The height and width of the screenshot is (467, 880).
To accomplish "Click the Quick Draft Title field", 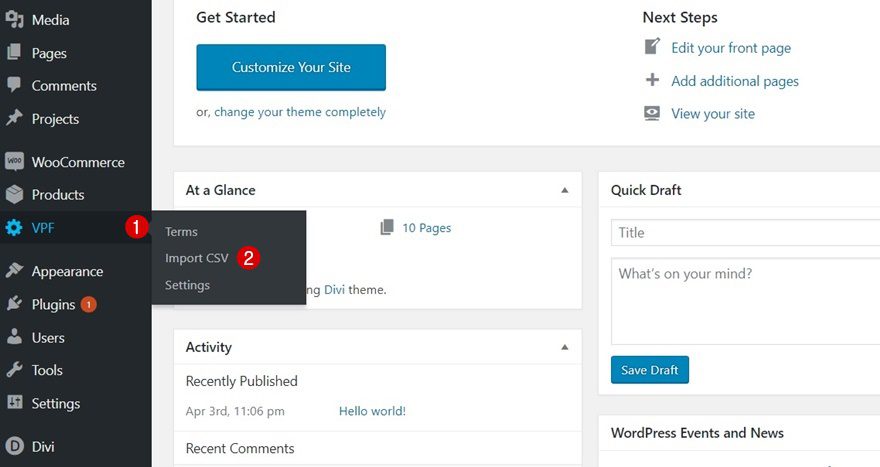I will 745,232.
